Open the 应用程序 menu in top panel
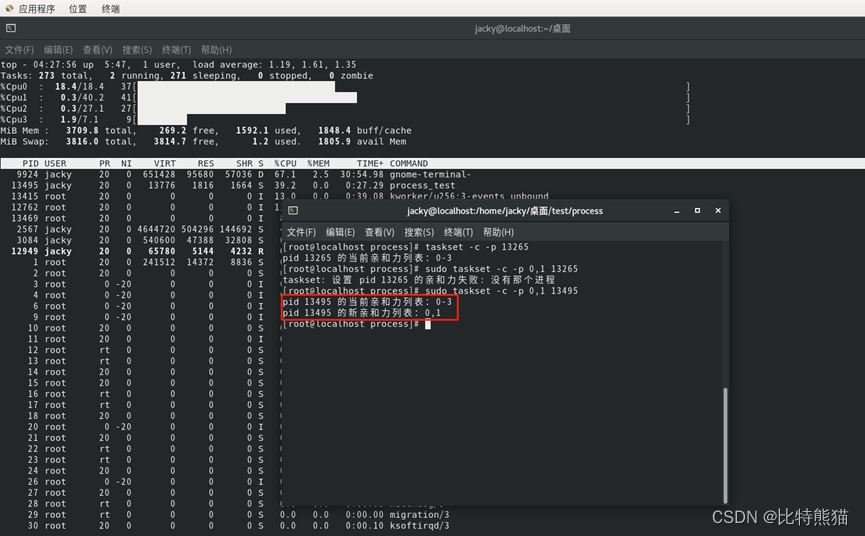 click(x=36, y=9)
